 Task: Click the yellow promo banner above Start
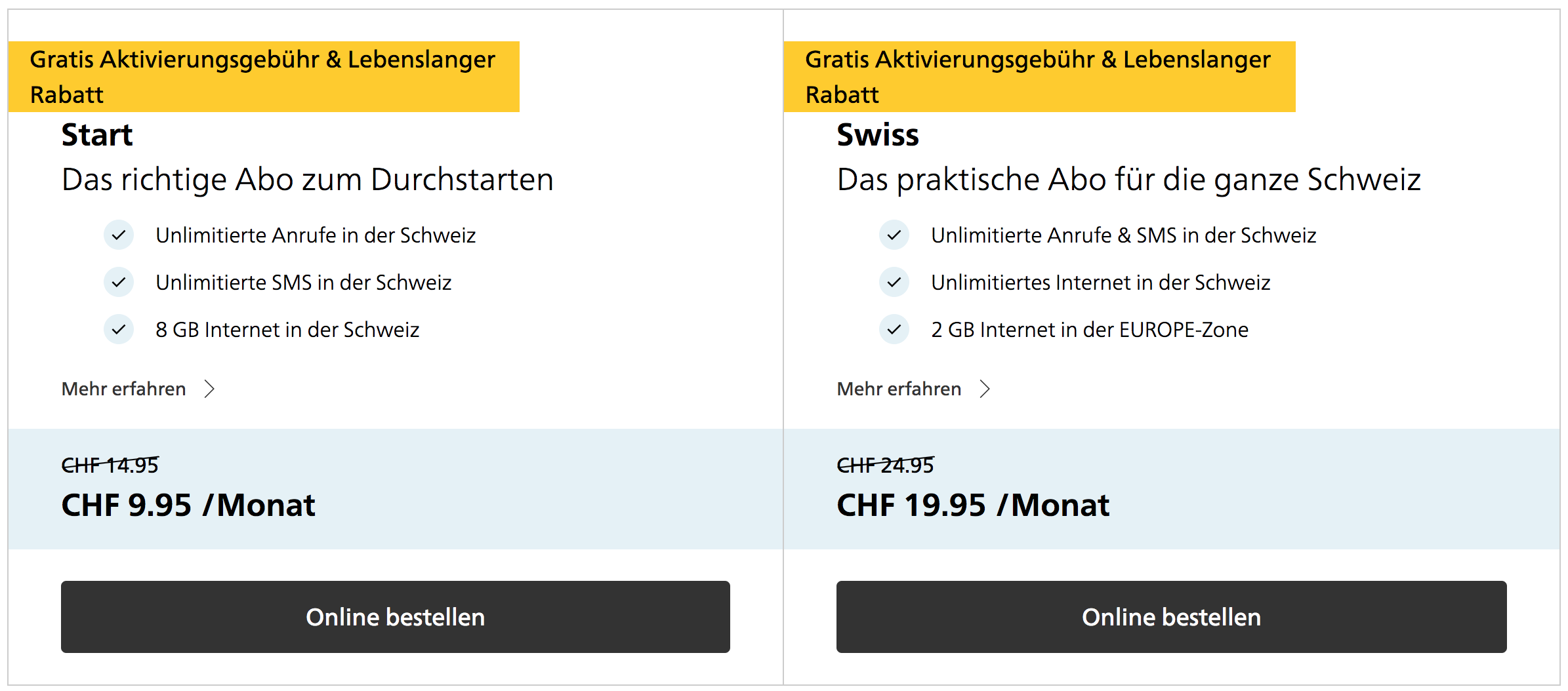pyautogui.click(x=263, y=77)
